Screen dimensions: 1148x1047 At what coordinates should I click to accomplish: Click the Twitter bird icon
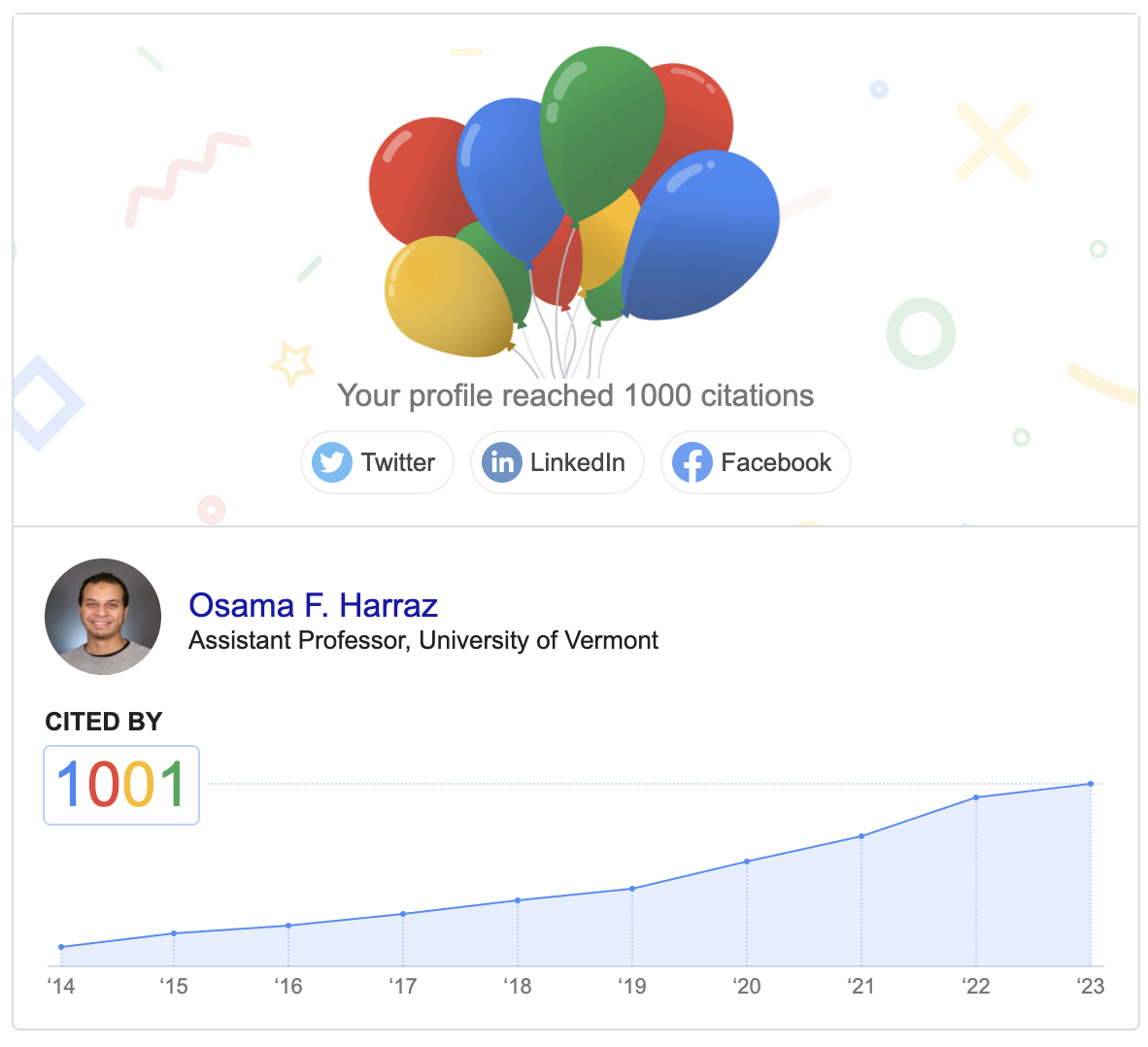[x=331, y=462]
